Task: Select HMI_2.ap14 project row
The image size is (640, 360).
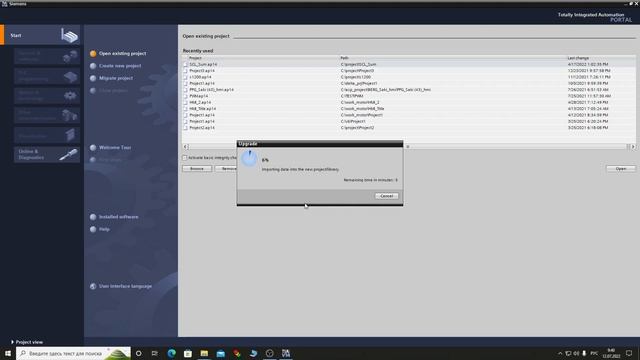Action: (x=409, y=102)
